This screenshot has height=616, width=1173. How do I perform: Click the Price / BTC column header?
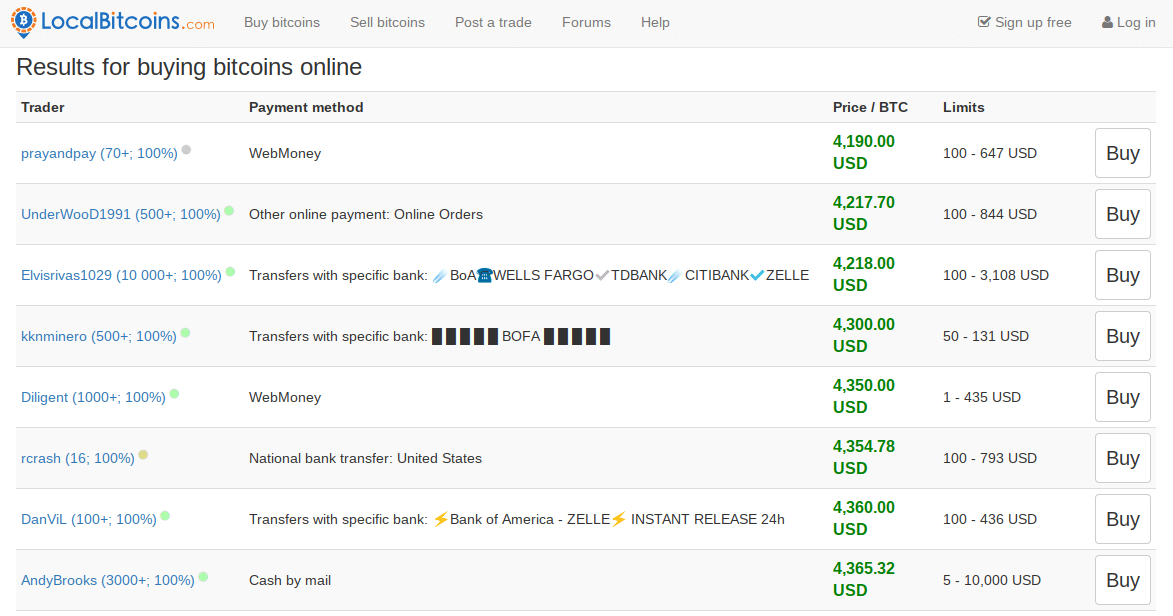[870, 107]
